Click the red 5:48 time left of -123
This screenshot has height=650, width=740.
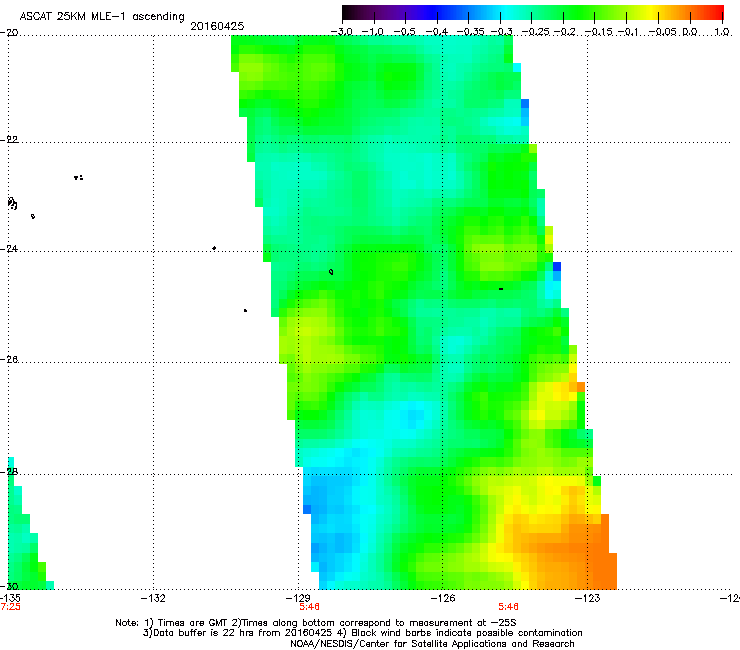click(x=509, y=607)
